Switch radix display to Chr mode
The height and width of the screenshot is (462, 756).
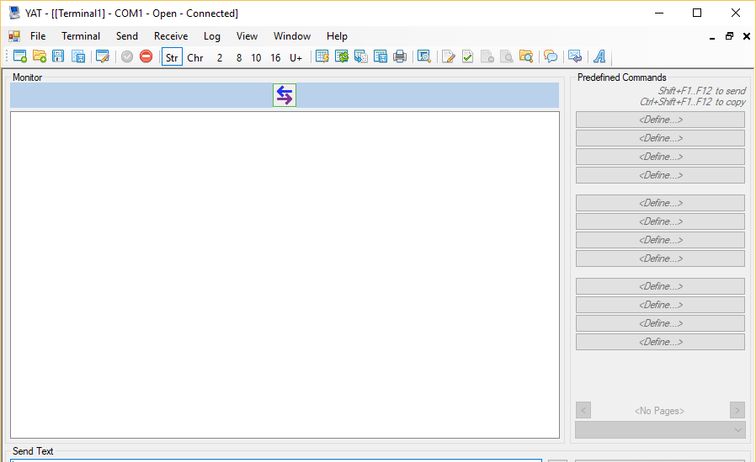[195, 57]
